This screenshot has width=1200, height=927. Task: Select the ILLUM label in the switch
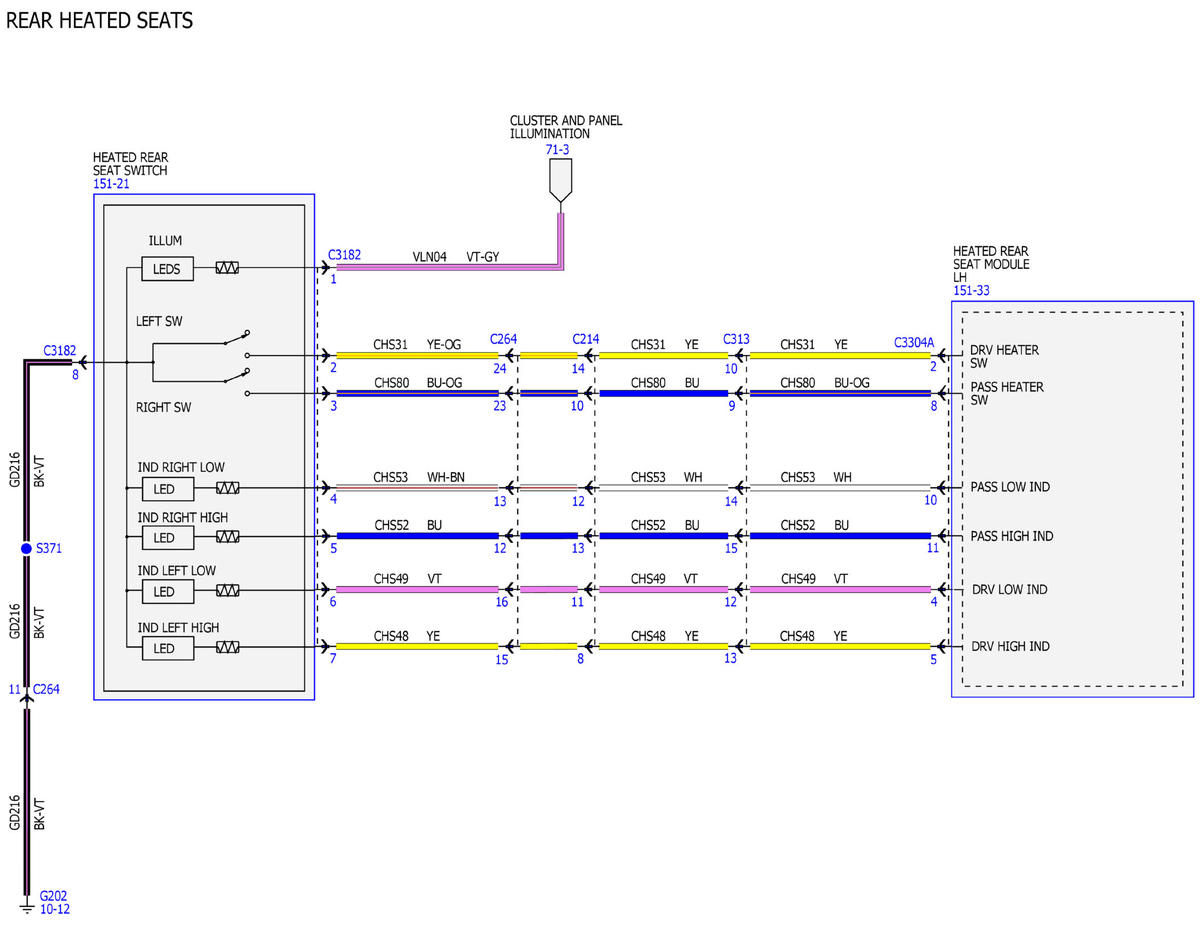(165, 241)
